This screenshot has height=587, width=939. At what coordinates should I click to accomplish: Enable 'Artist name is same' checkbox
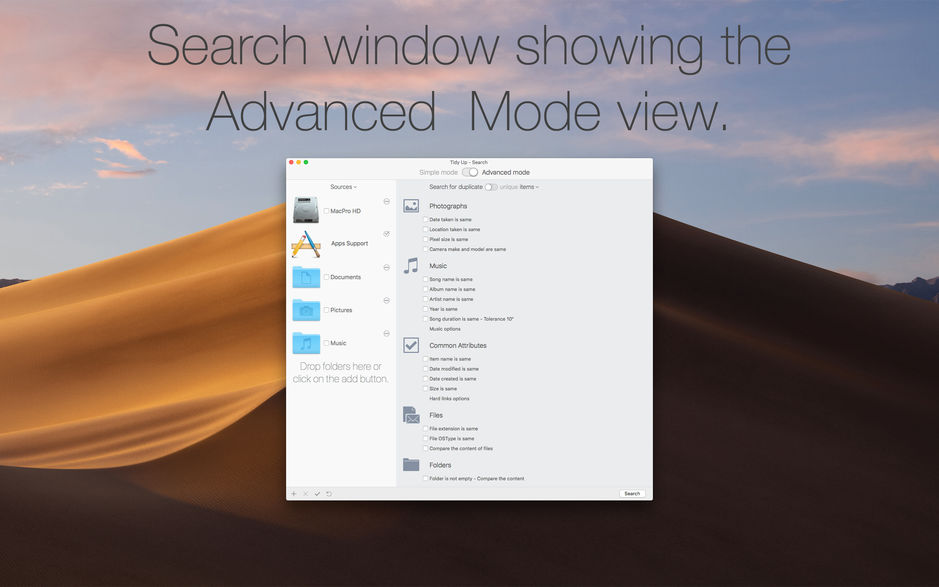click(426, 299)
